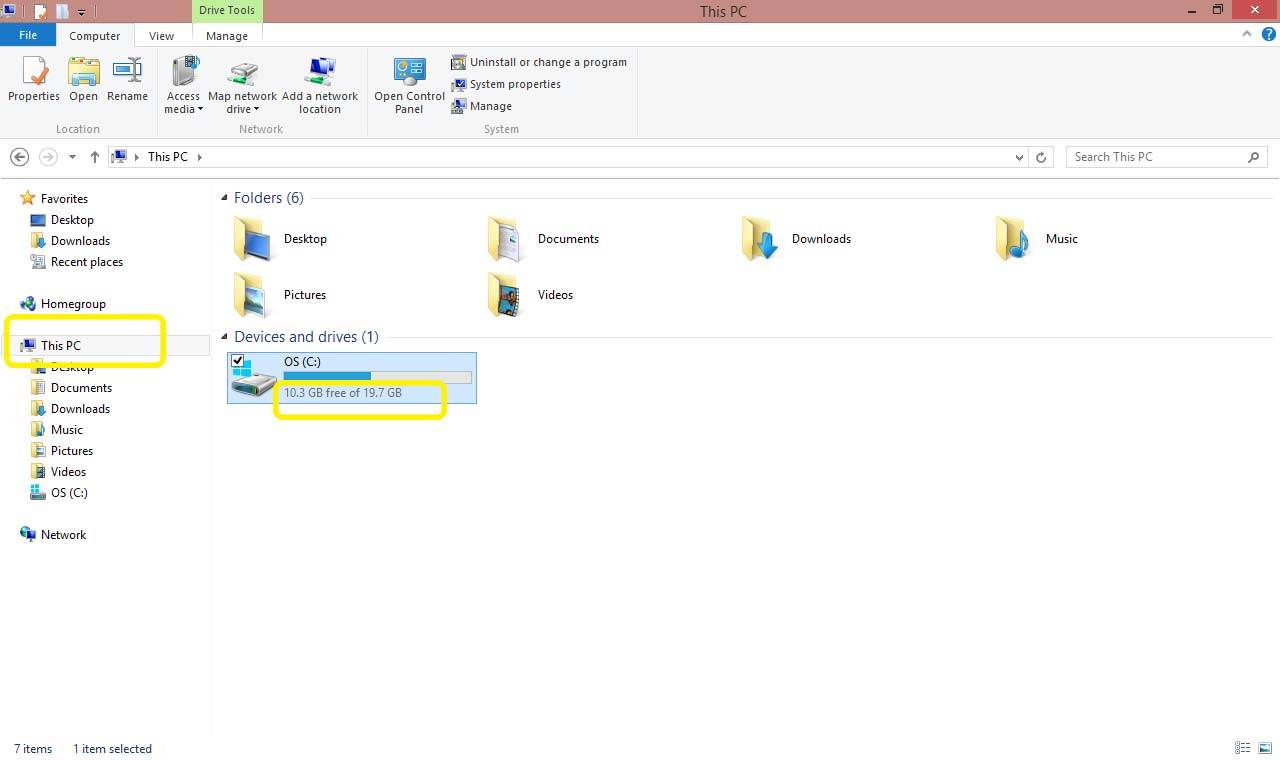Switch to Details view in status bar
Viewport: 1280px width, 760px height.
tap(1242, 748)
